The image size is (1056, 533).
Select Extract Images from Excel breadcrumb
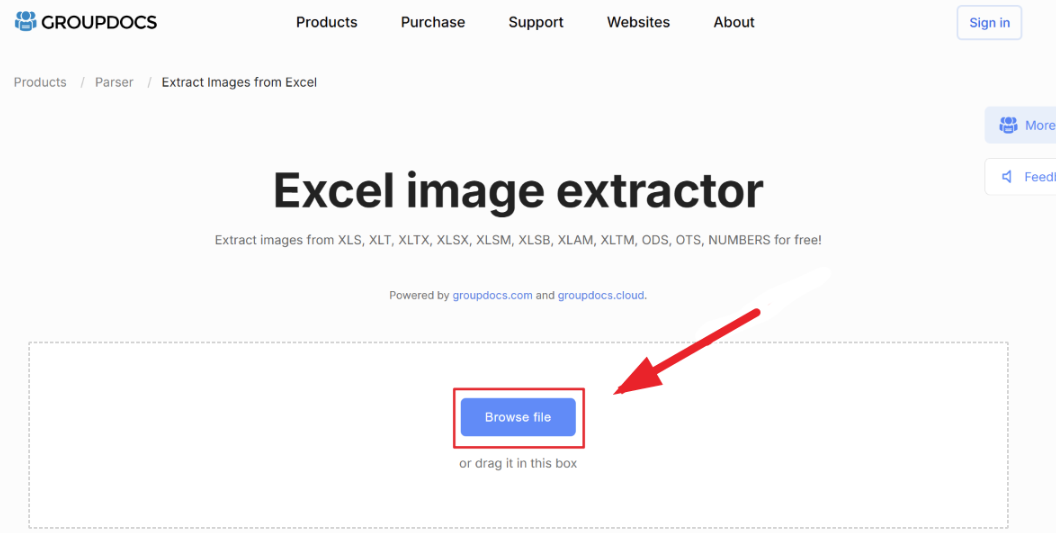pyautogui.click(x=239, y=82)
